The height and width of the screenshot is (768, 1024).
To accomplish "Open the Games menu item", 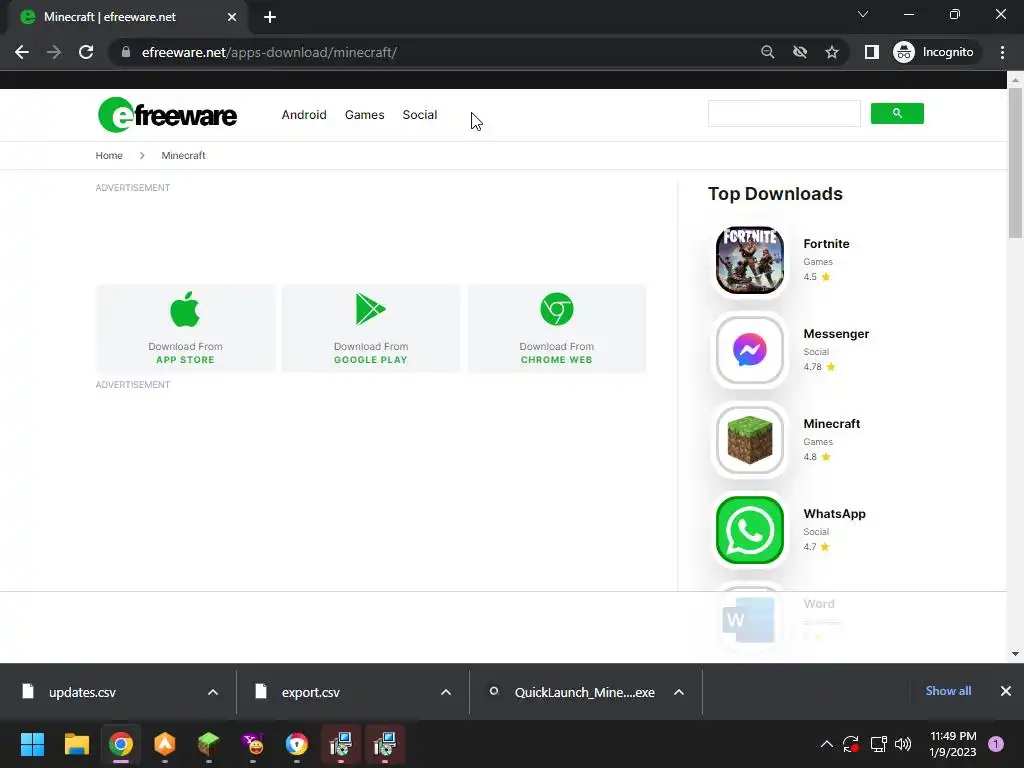I will click(x=364, y=115).
